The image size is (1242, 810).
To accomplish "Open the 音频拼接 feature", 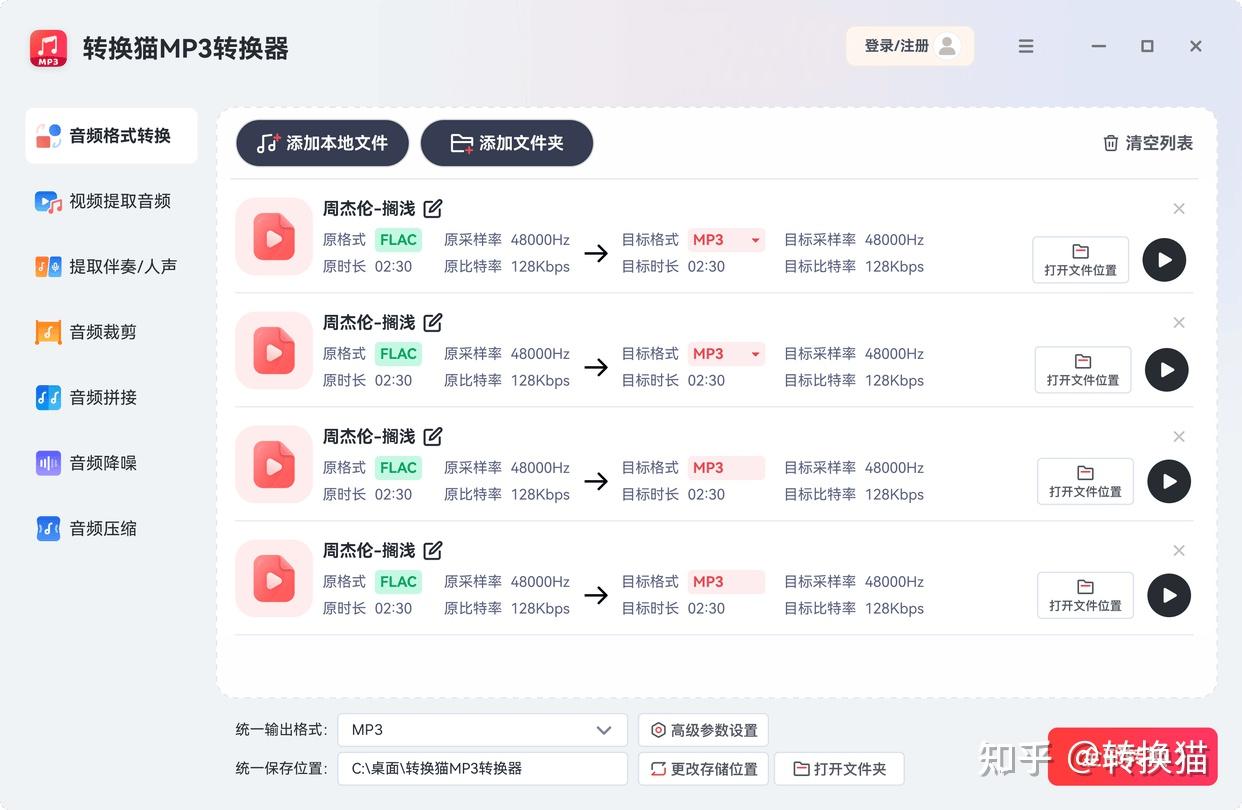I will [110, 397].
